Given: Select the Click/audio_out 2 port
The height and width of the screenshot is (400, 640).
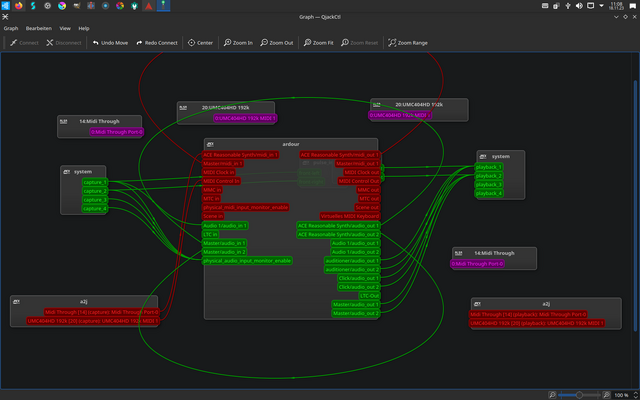Looking at the screenshot, I should point(359,287).
